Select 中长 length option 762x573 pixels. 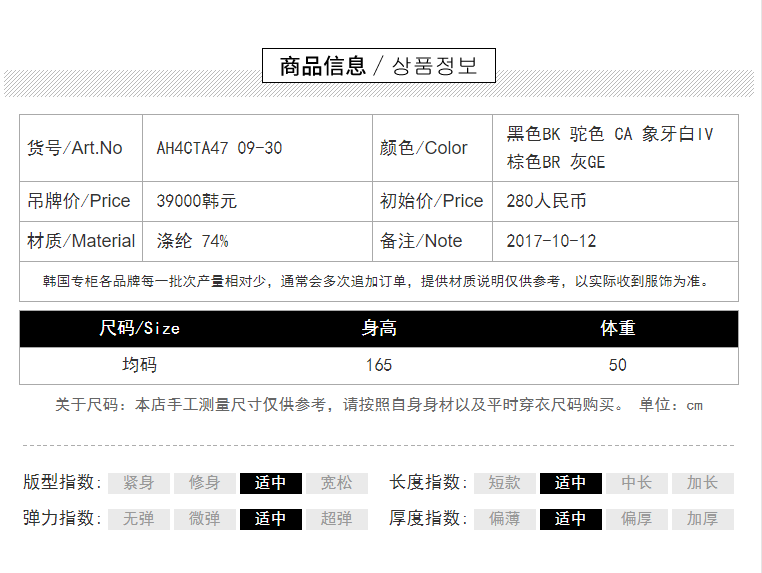click(637, 483)
